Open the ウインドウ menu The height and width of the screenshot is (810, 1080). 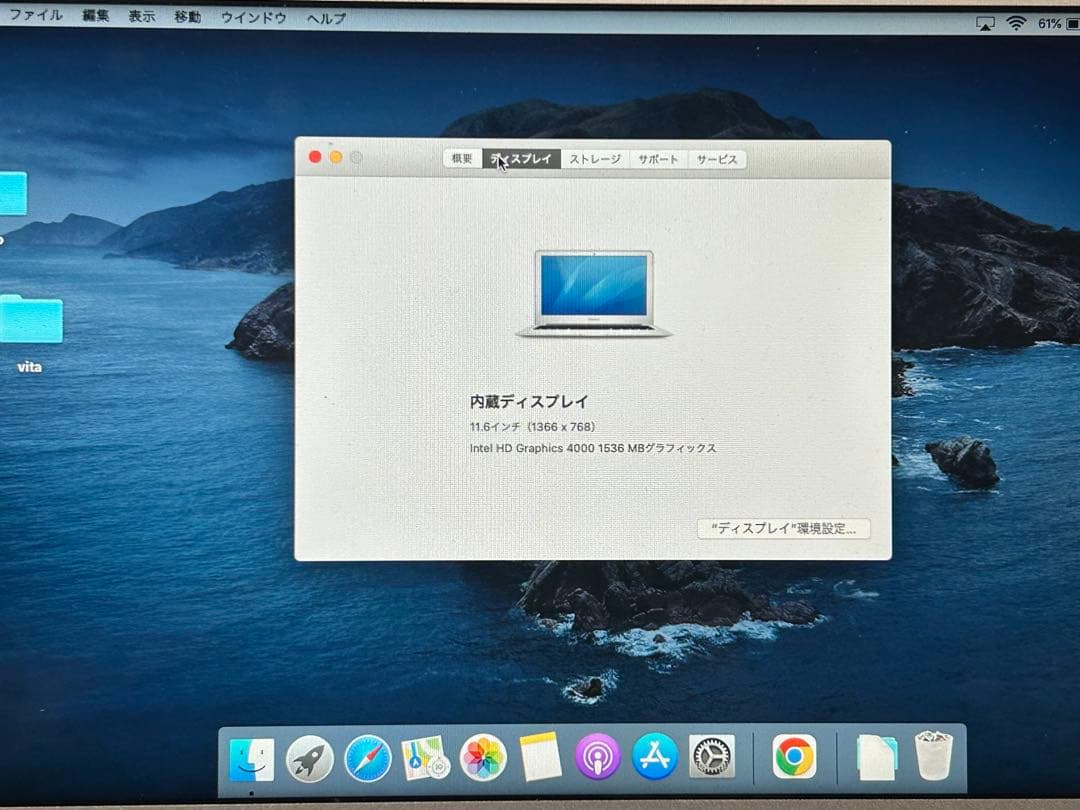point(253,17)
